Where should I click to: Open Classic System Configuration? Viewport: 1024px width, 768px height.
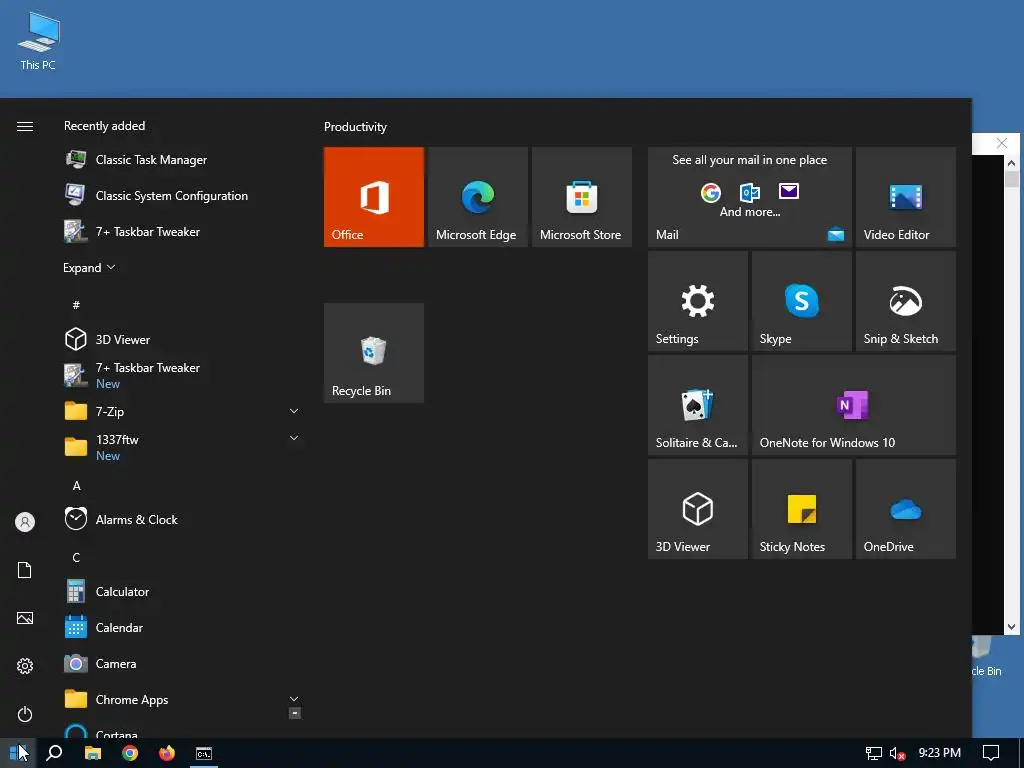pyautogui.click(x=182, y=196)
